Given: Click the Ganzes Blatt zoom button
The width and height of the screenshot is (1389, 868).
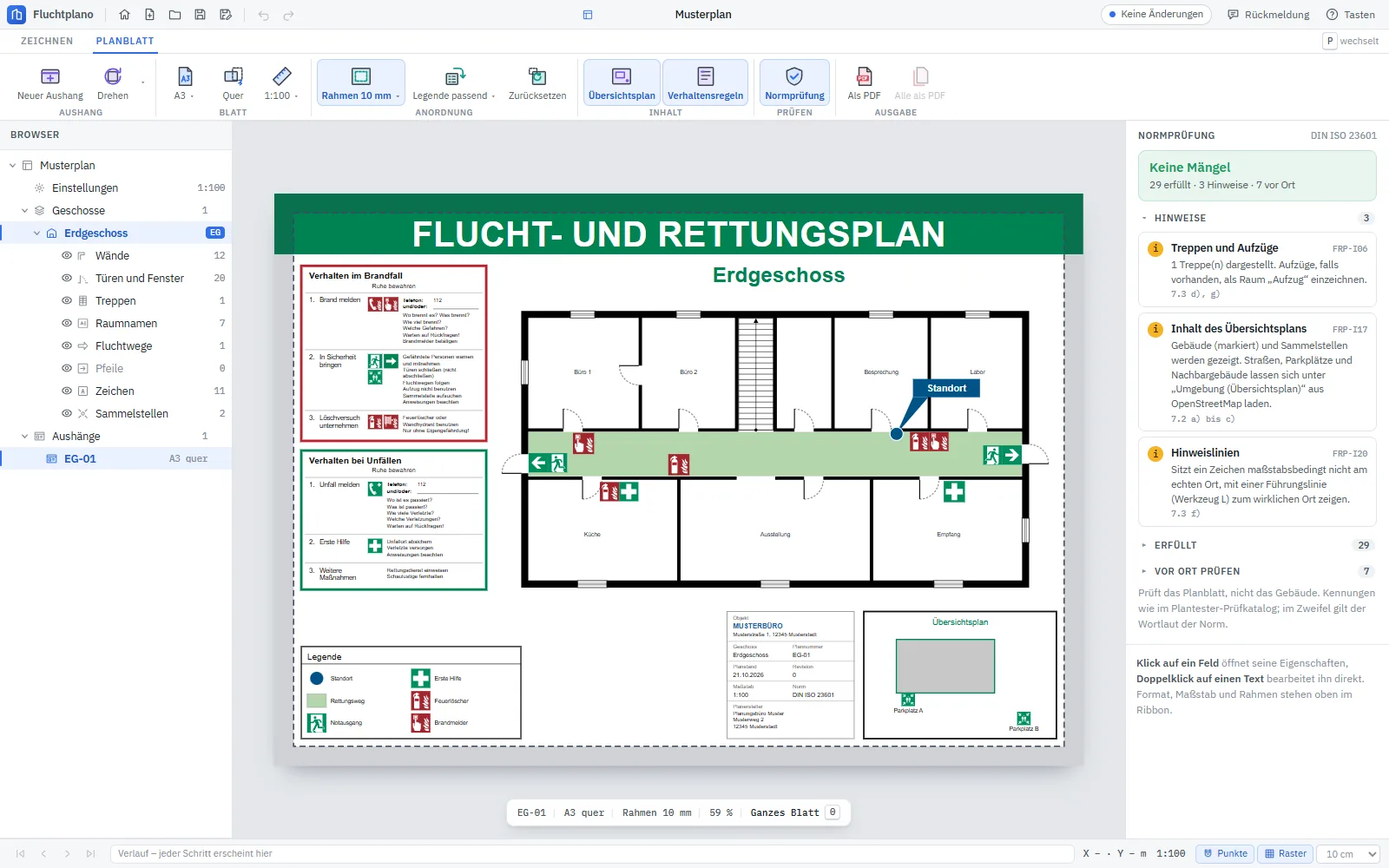Looking at the screenshot, I should 793,813.
